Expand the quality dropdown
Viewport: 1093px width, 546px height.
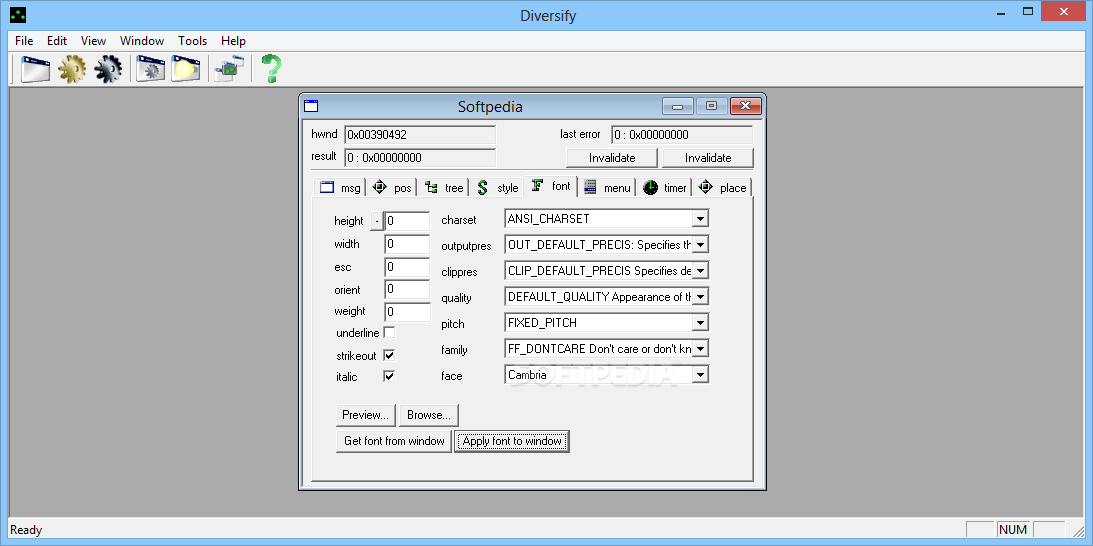point(701,297)
